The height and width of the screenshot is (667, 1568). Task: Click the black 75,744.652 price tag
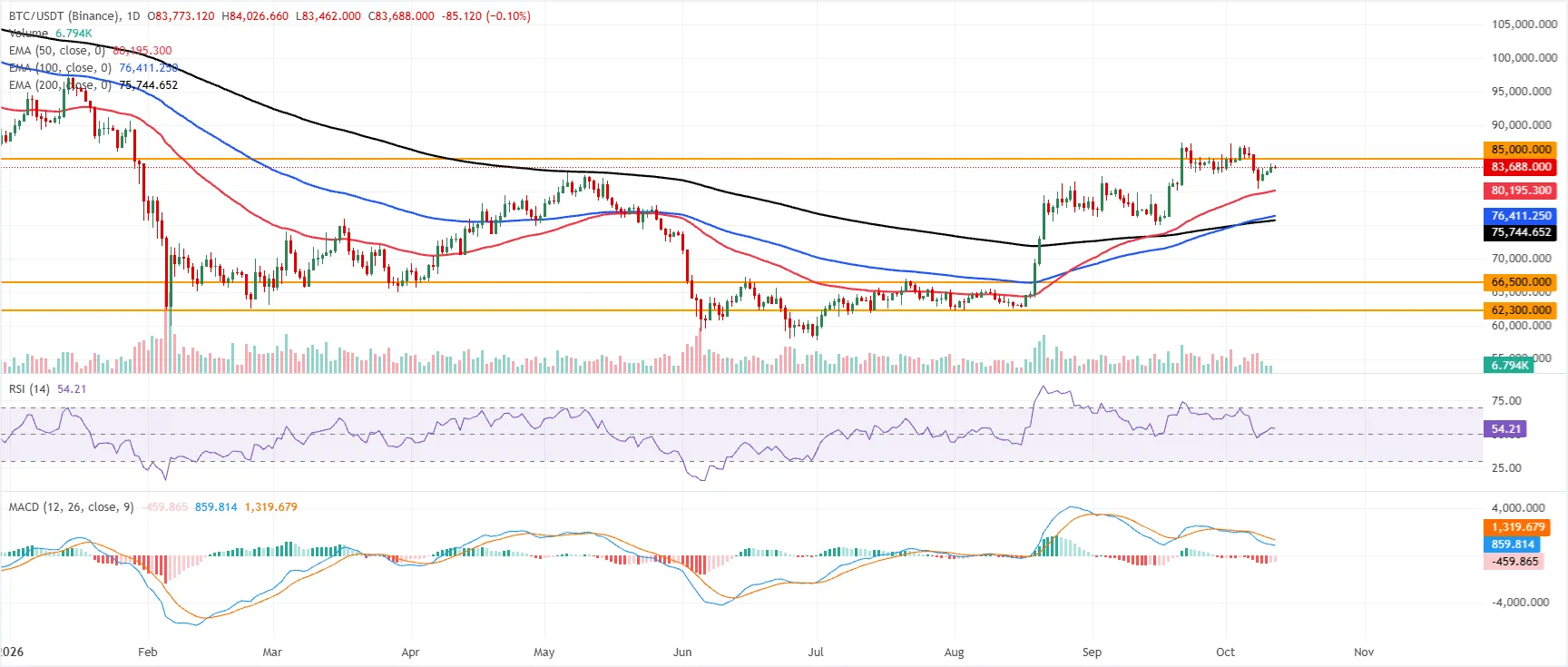tap(1520, 232)
